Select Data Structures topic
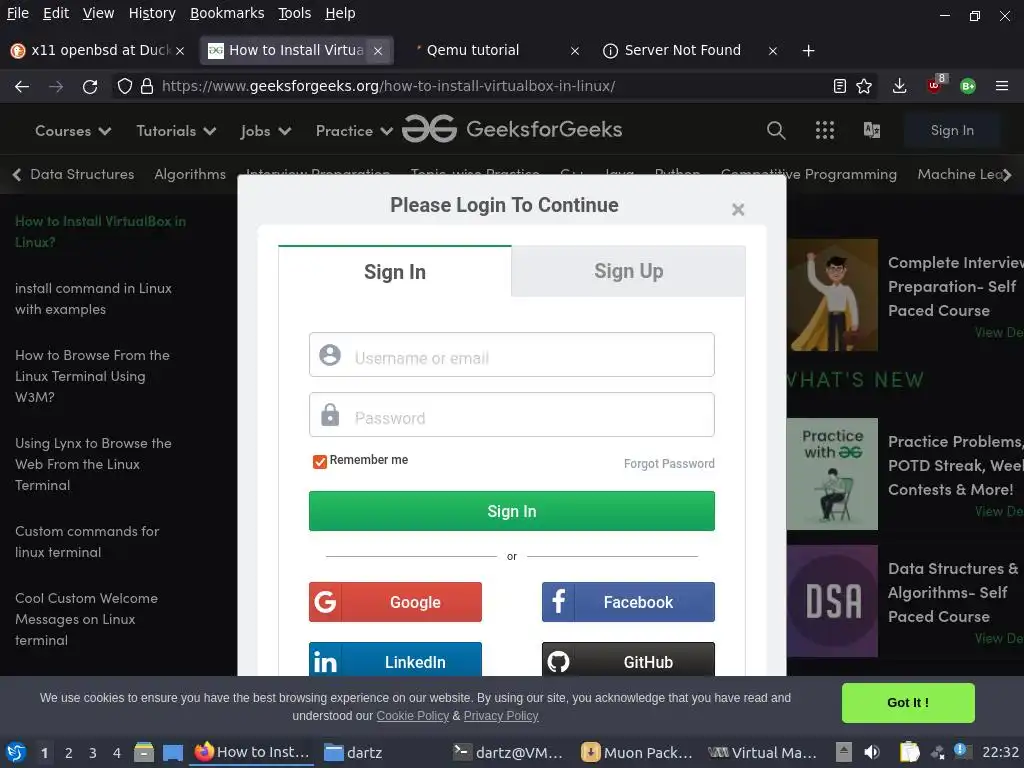This screenshot has height=768, width=1024. (82, 174)
